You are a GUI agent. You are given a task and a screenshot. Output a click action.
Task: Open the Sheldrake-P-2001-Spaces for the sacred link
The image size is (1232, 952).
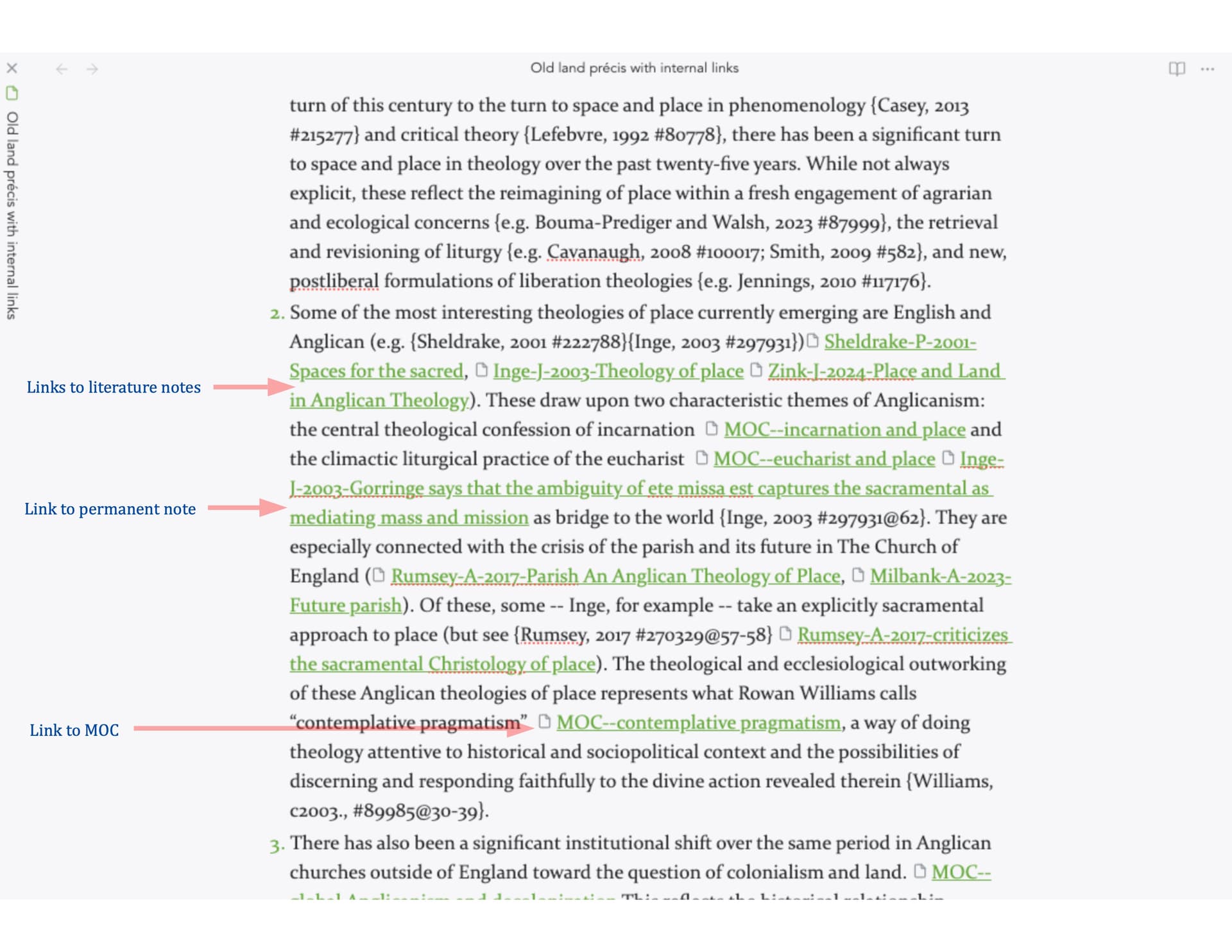pos(900,342)
